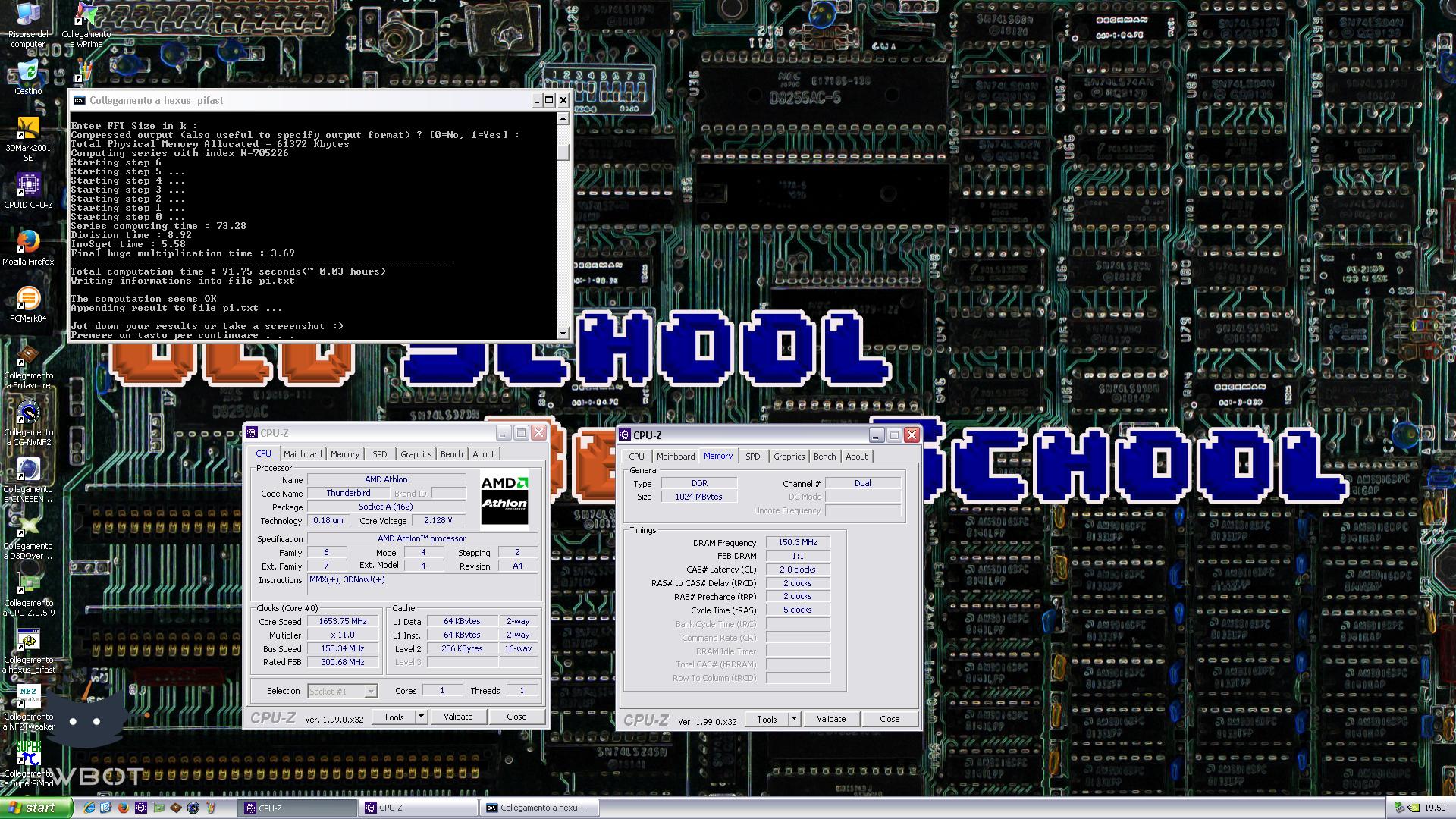The image size is (1456, 819).
Task: Click Close button in right CPU-Z window
Action: [890, 719]
